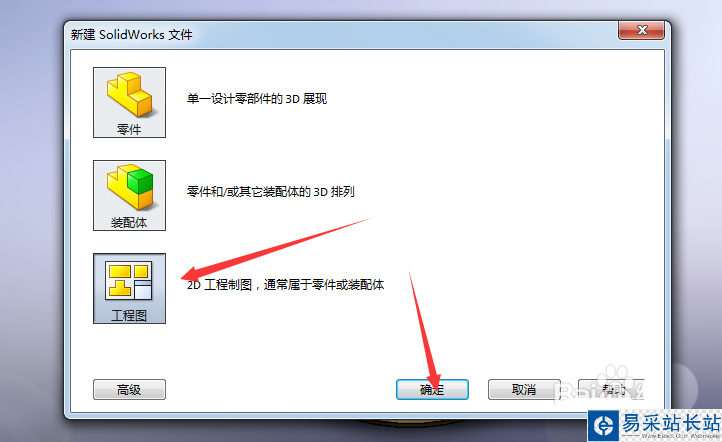Viewport: 722px width, 442px height.
Task: Click the 单一设计零部件的 3D 展现 description
Action: click(257, 99)
